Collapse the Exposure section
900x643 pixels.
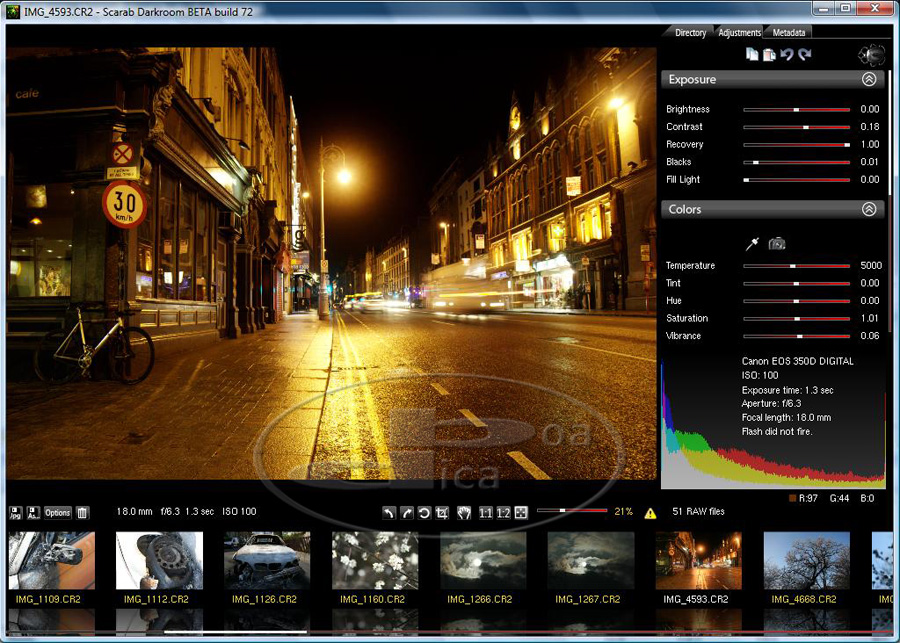[869, 79]
